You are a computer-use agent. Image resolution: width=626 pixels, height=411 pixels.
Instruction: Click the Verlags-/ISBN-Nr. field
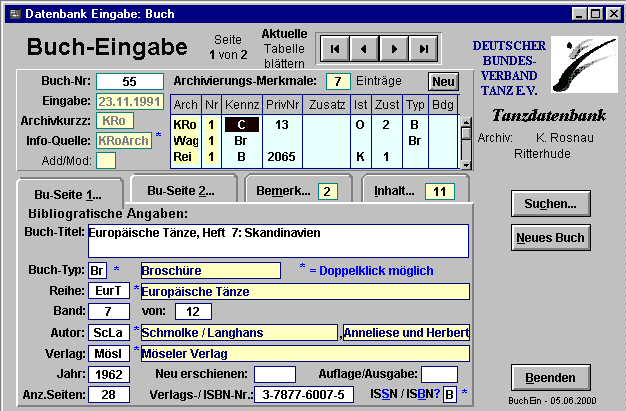point(304,394)
